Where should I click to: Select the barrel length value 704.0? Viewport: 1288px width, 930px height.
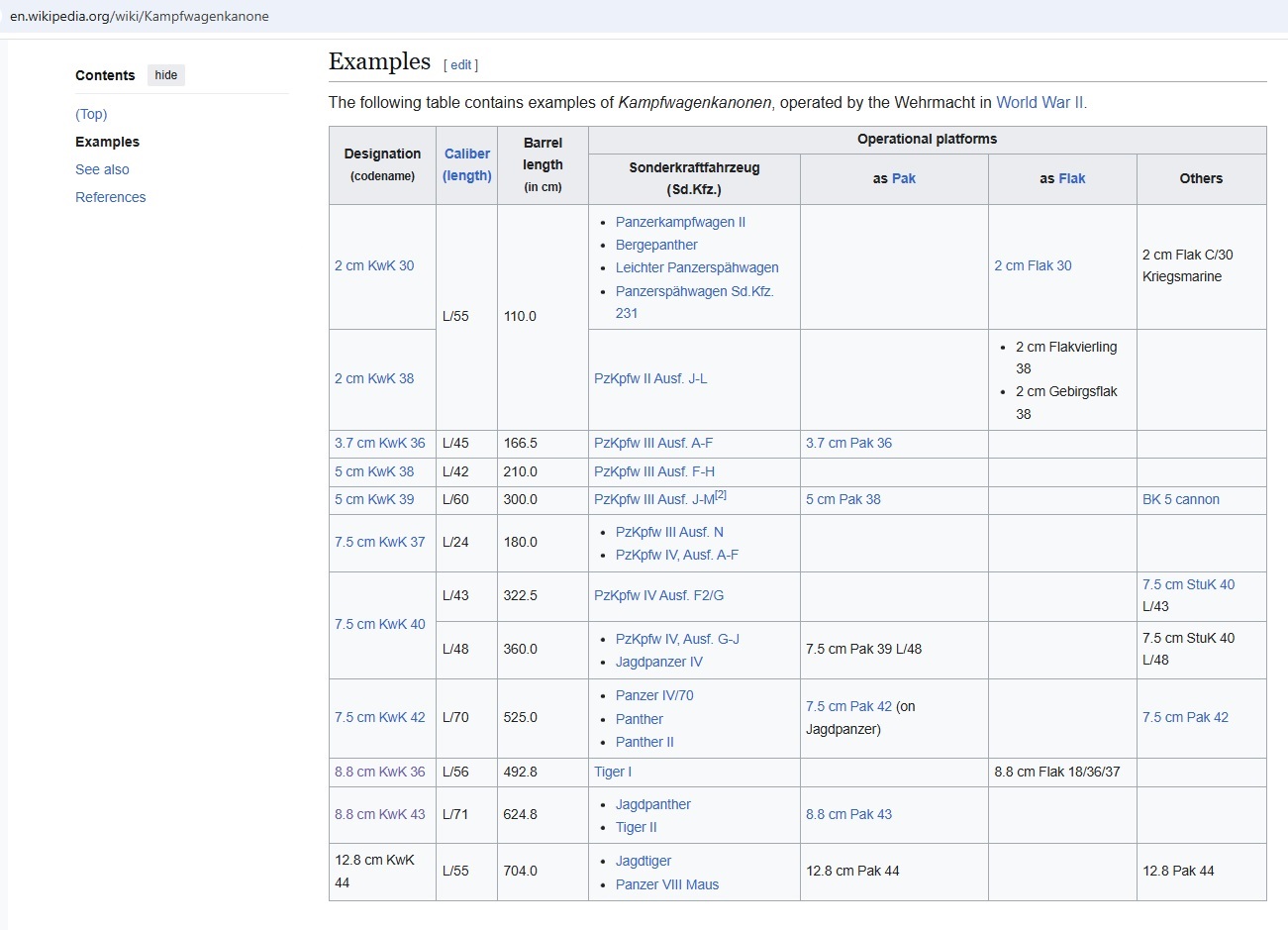point(521,871)
